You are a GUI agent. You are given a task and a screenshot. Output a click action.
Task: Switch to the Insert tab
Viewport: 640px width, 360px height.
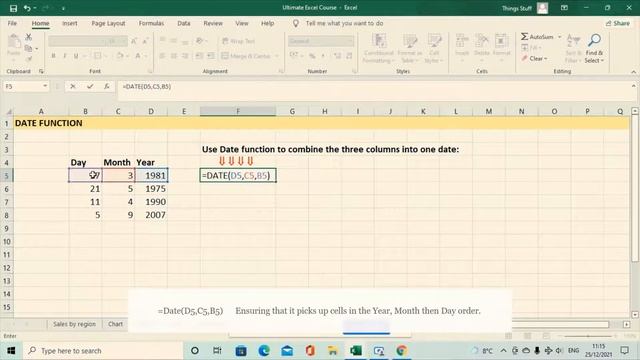tap(69, 23)
